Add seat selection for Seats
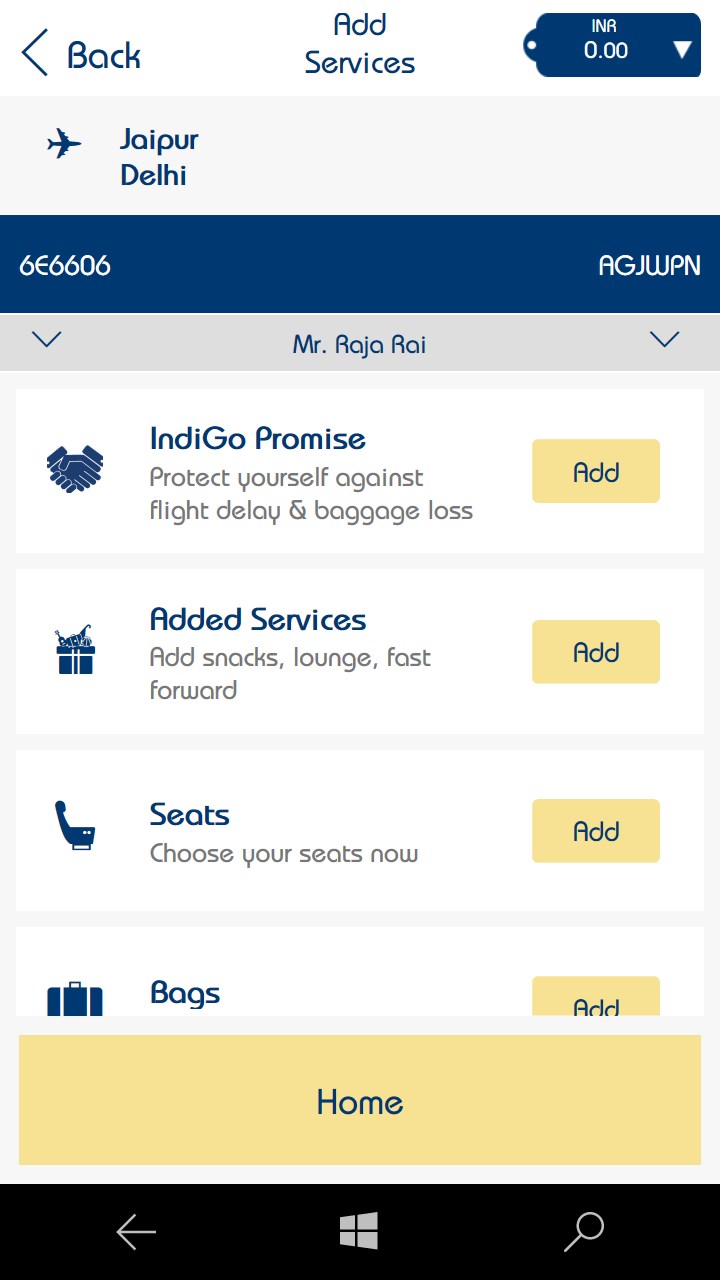 point(596,831)
